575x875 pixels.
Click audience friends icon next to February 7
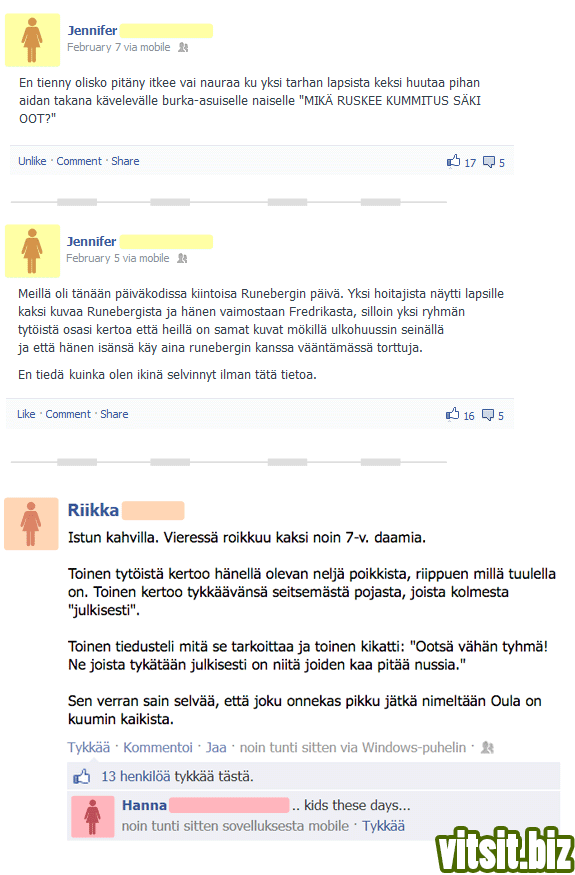pos(183,47)
